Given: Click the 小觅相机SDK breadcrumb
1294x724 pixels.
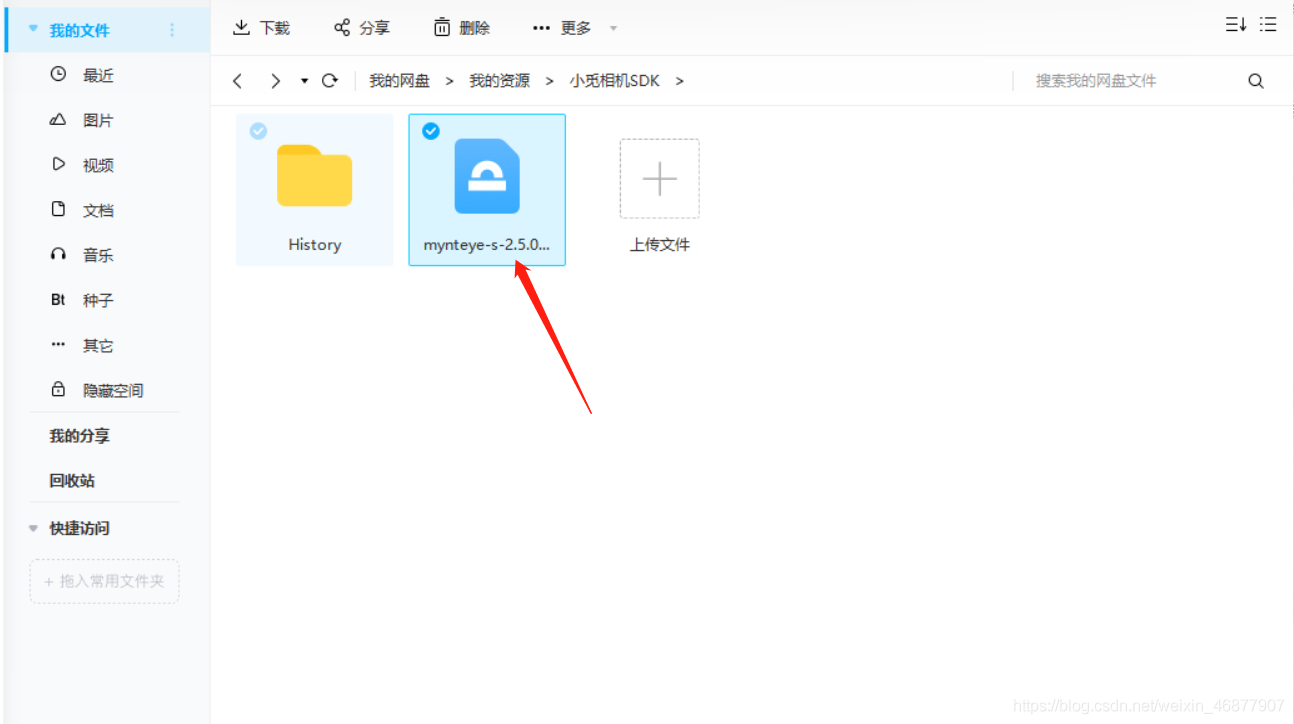Looking at the screenshot, I should [x=615, y=81].
